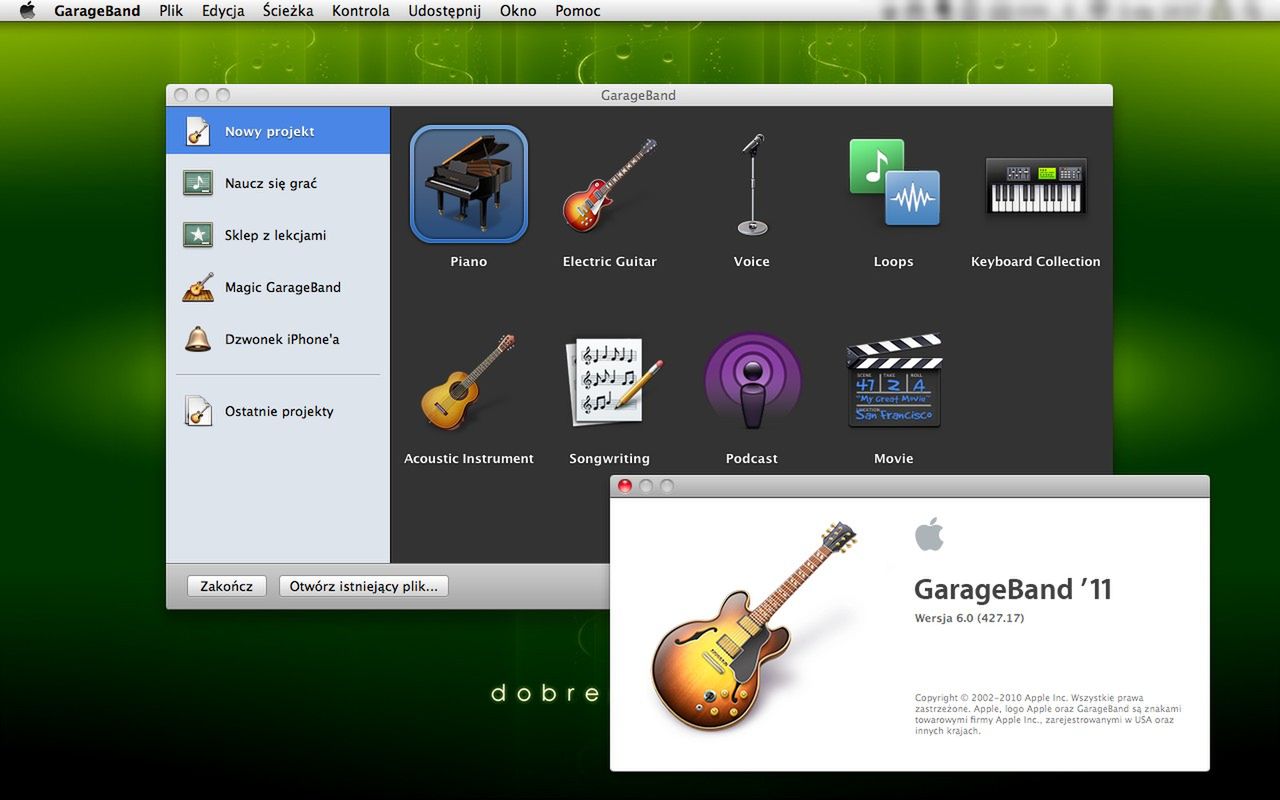Choose the Electric Guitar project
1280x800 pixels.
pyautogui.click(x=610, y=184)
